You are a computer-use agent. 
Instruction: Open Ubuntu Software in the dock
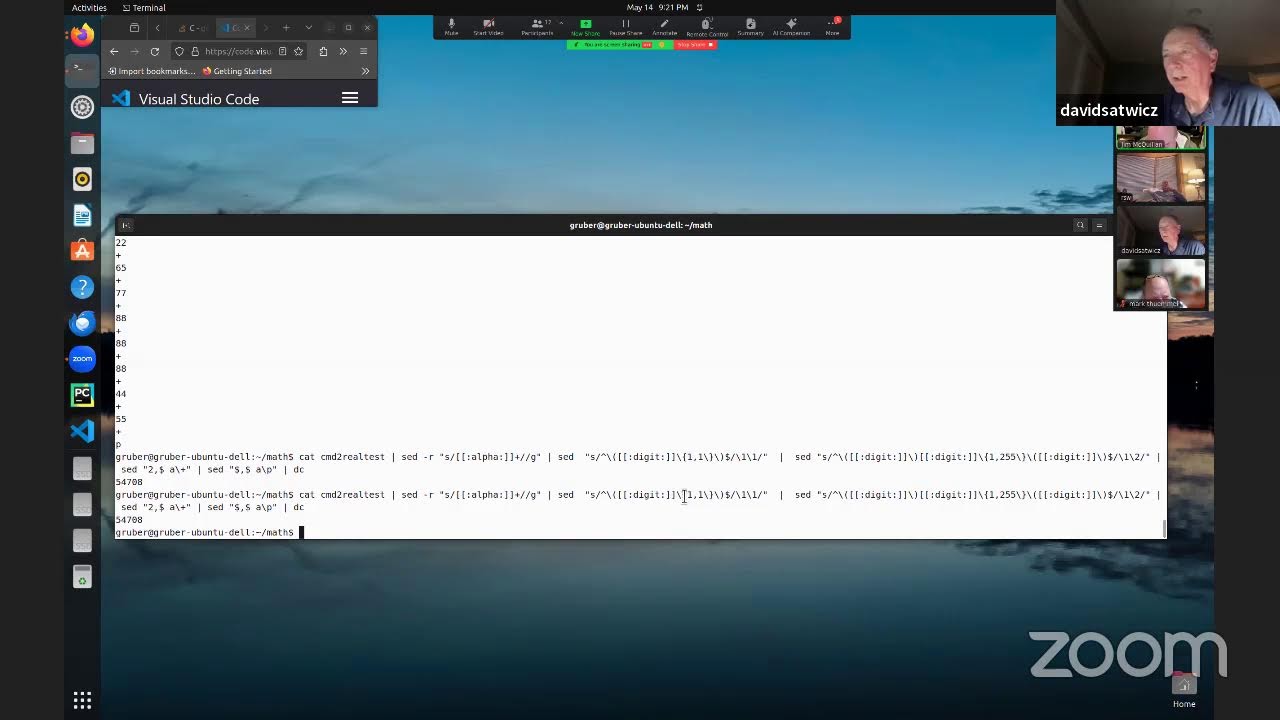click(82, 251)
